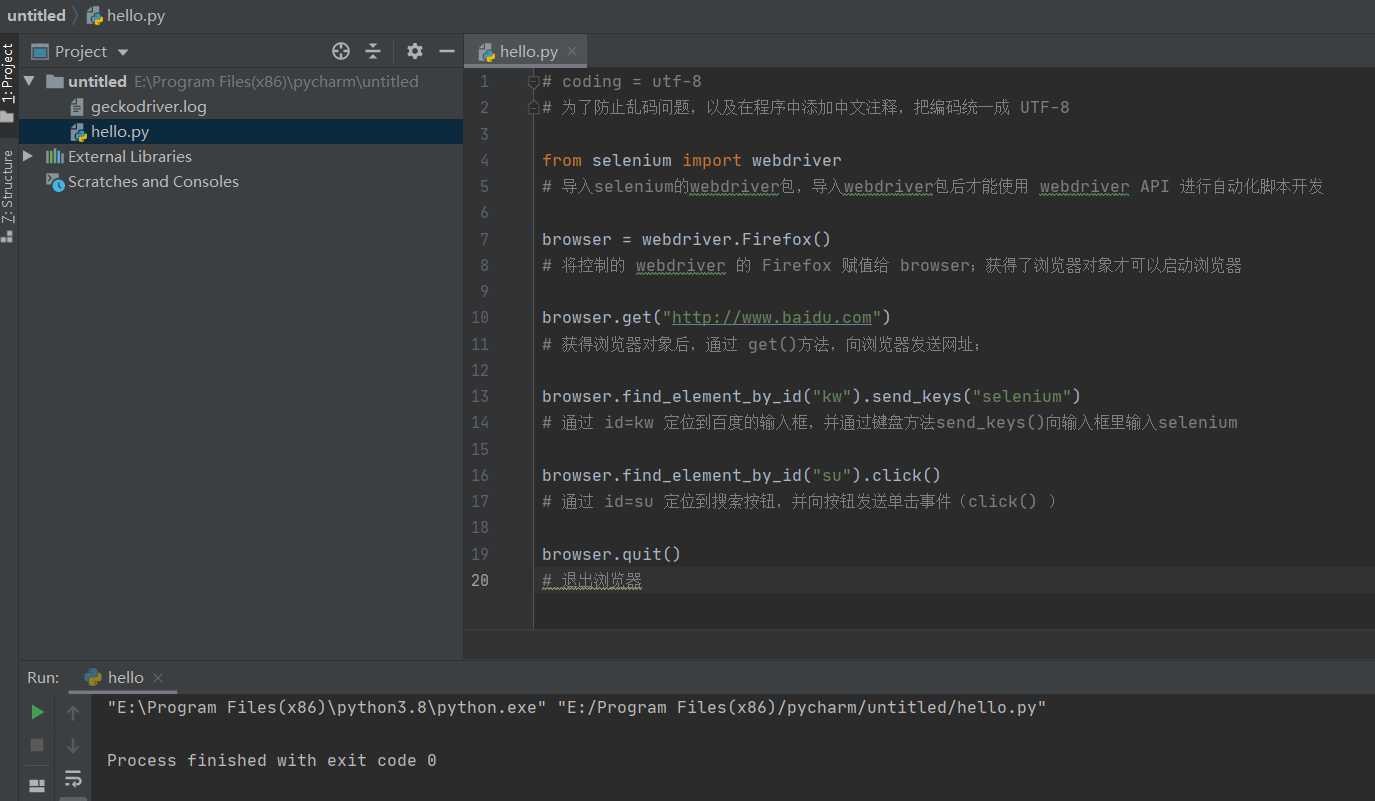The image size is (1375, 801).
Task: Click the http://www.baidu.com link in code
Action: pyautogui.click(x=772, y=317)
